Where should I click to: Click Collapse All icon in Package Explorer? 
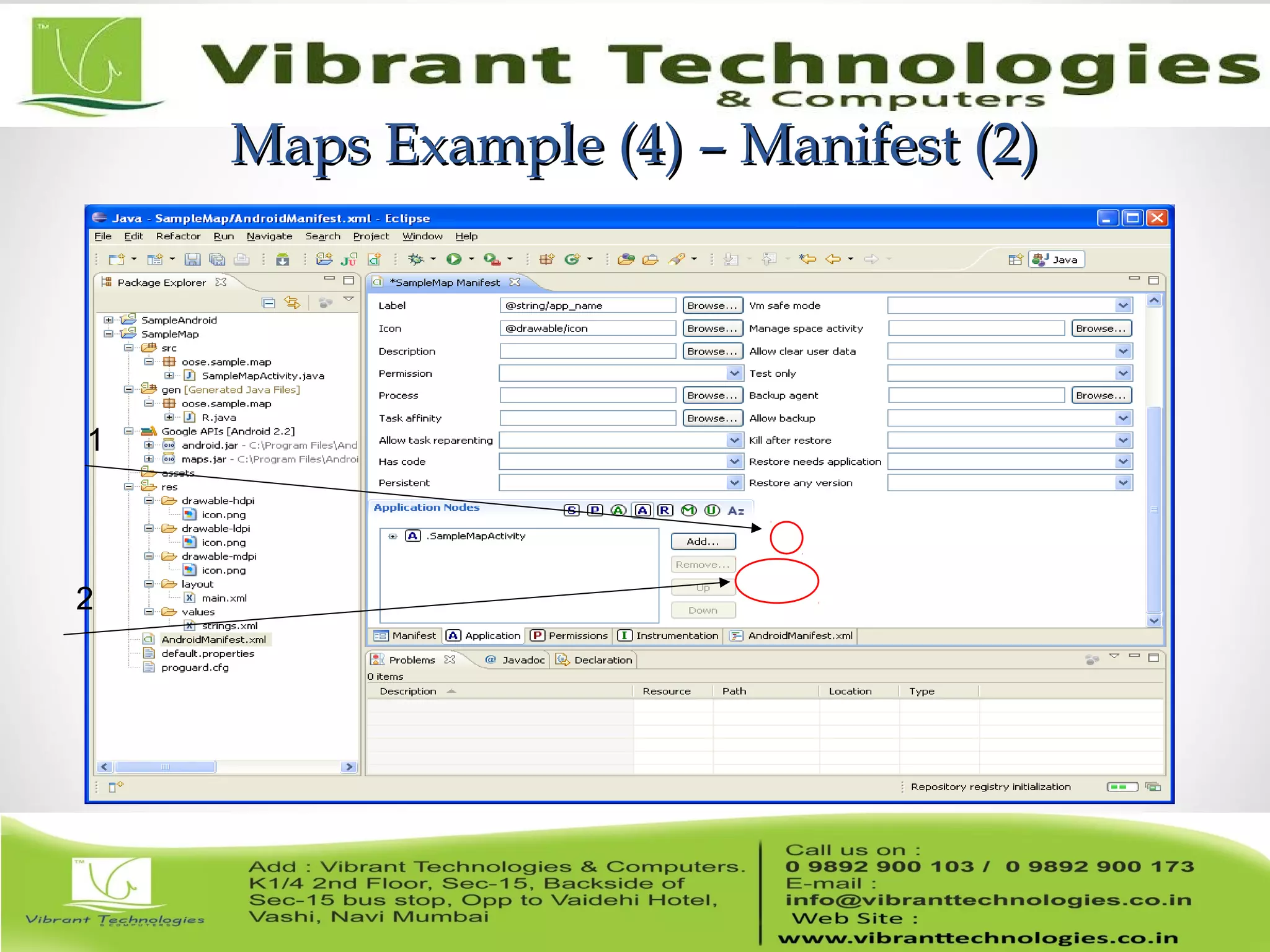(x=269, y=302)
